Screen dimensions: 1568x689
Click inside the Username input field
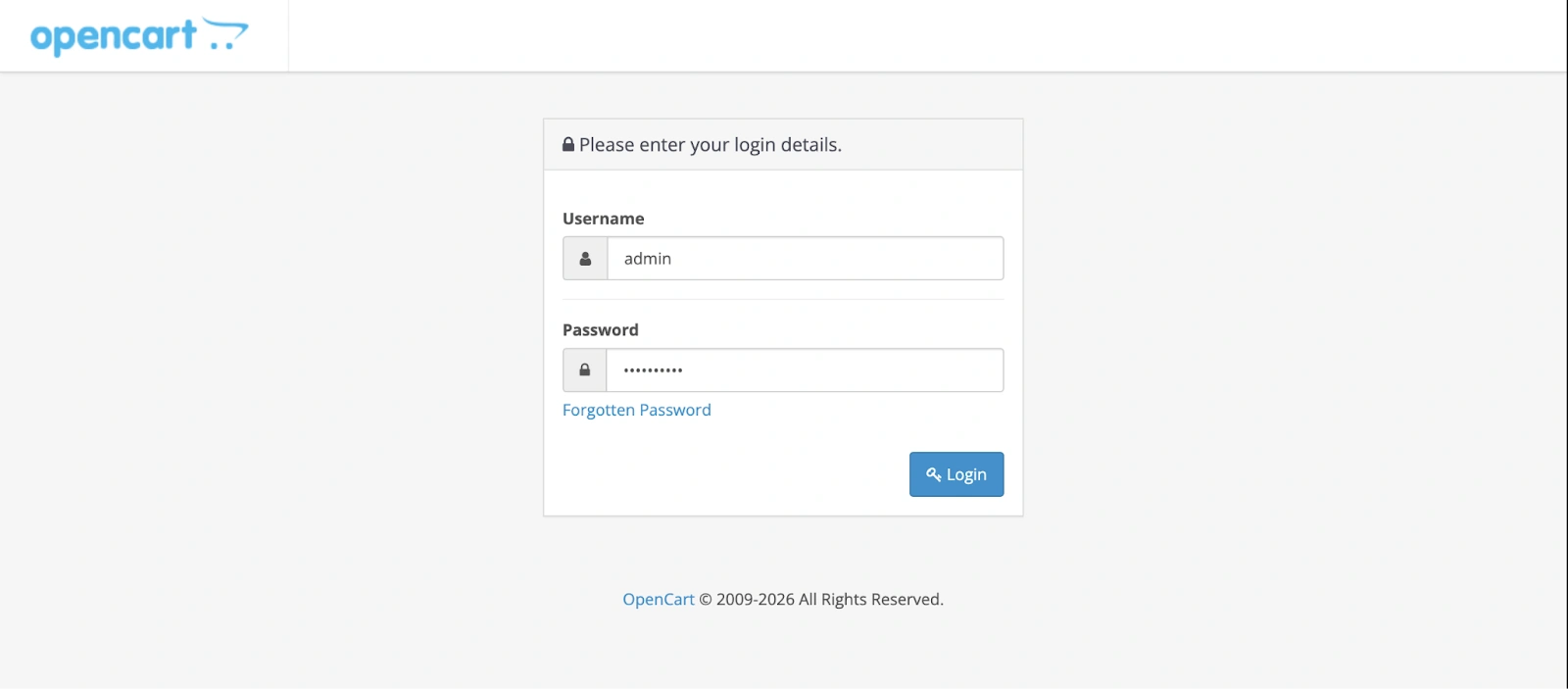click(804, 258)
